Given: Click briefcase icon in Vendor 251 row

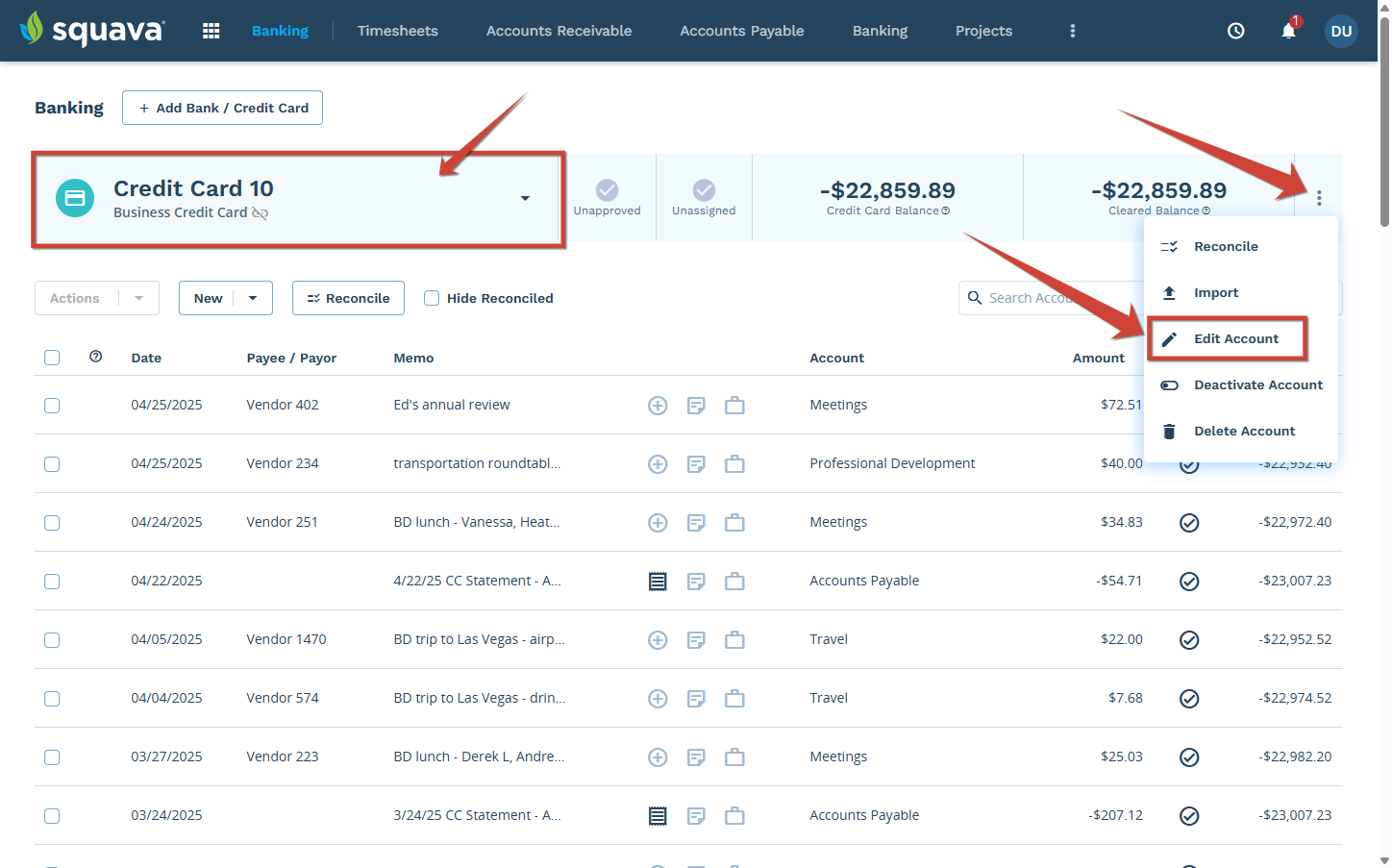Looking at the screenshot, I should (734, 523).
